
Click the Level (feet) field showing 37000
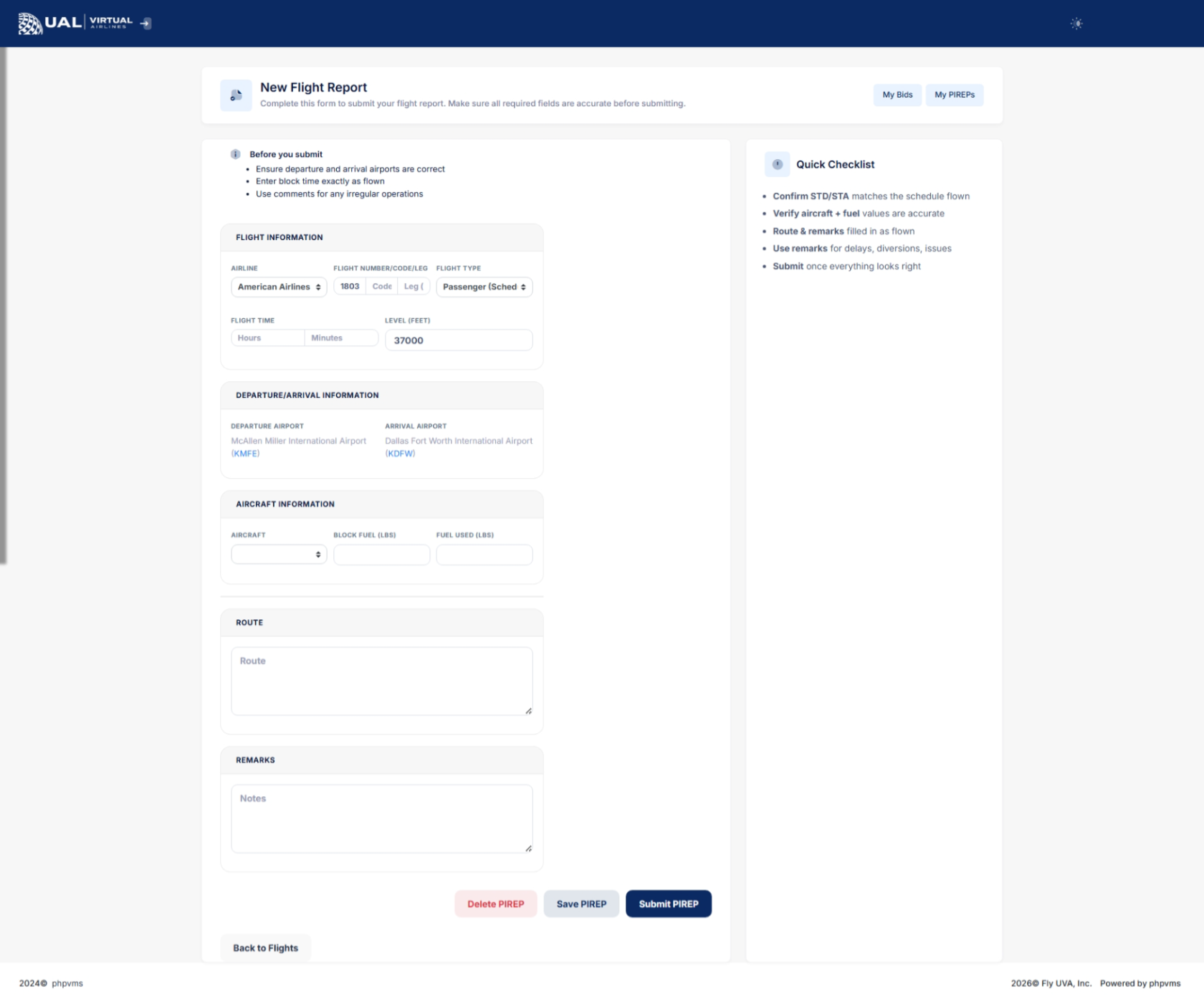(x=458, y=340)
